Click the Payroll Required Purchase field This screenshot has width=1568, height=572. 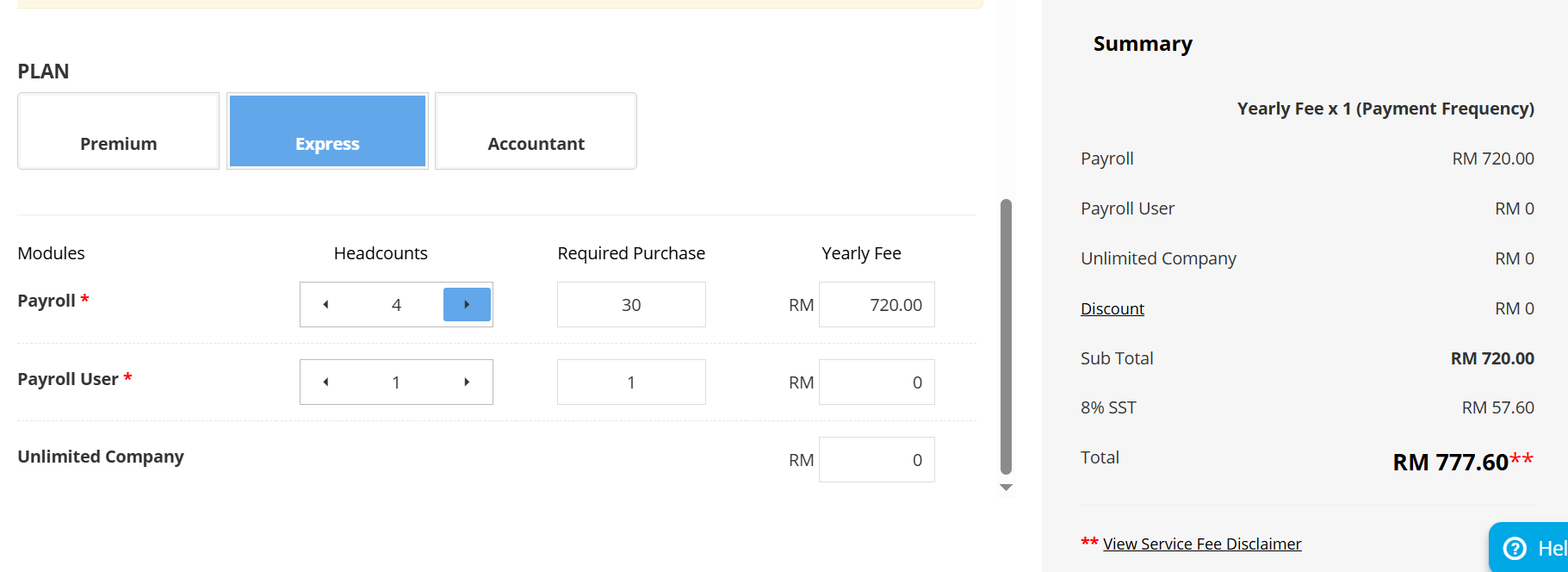[x=631, y=305]
